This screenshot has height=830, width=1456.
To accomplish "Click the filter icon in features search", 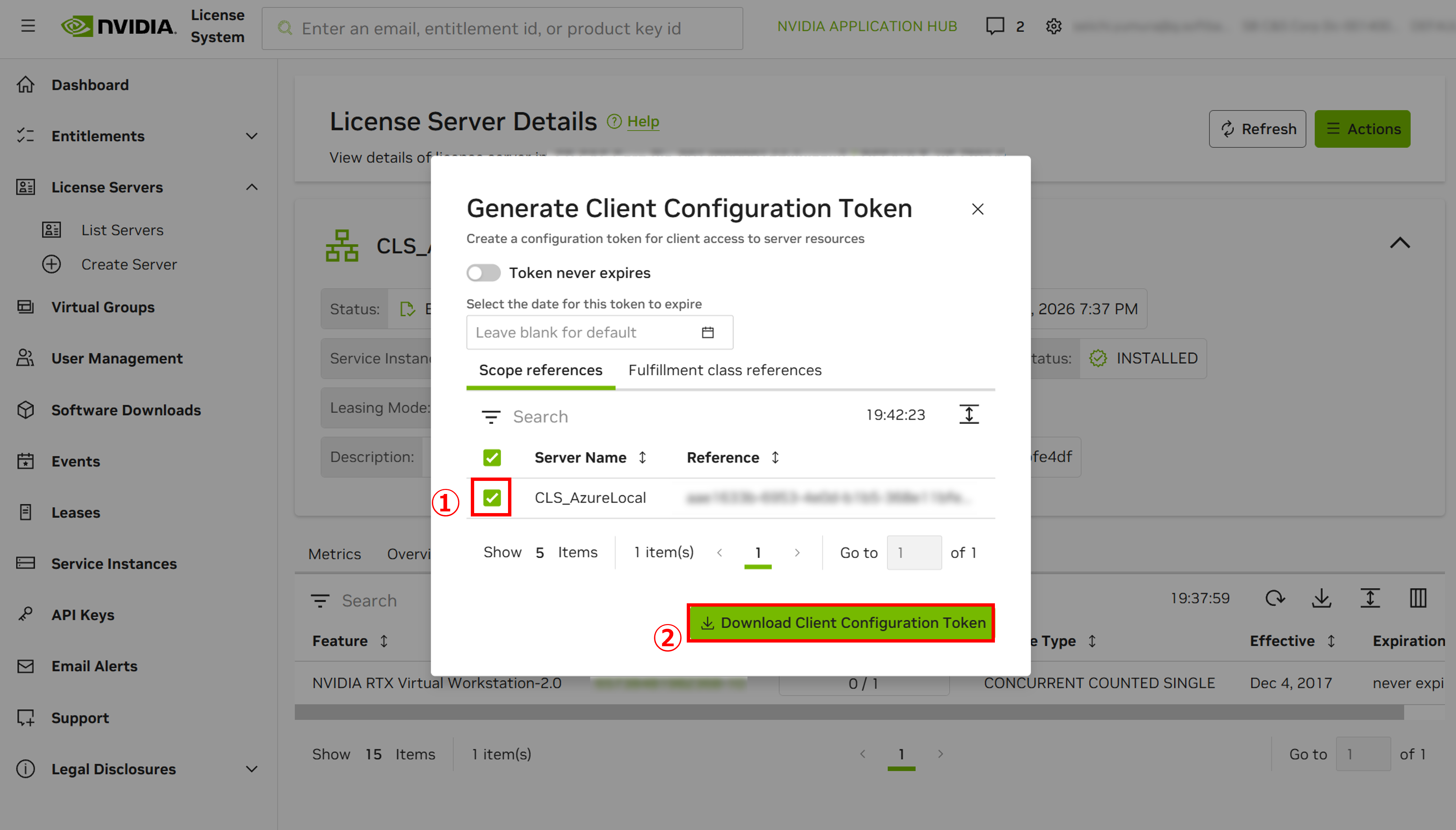I will click(320, 601).
